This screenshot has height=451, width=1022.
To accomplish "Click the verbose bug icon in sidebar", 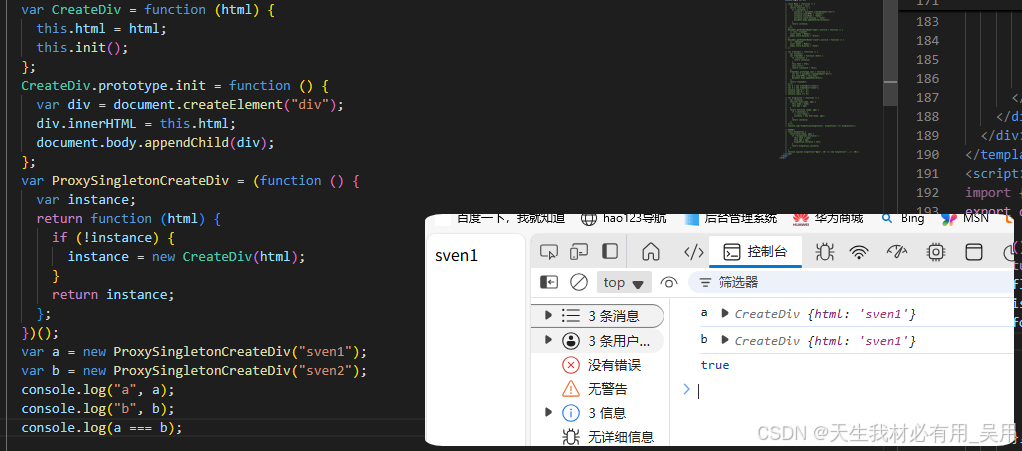I will (x=571, y=437).
